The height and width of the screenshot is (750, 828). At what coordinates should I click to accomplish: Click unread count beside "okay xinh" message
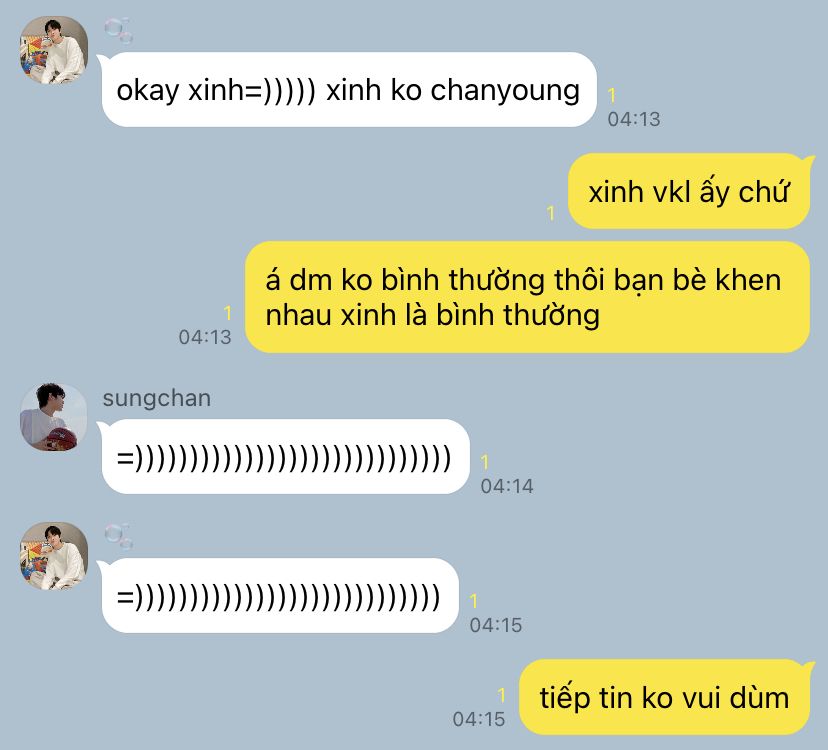point(612,95)
